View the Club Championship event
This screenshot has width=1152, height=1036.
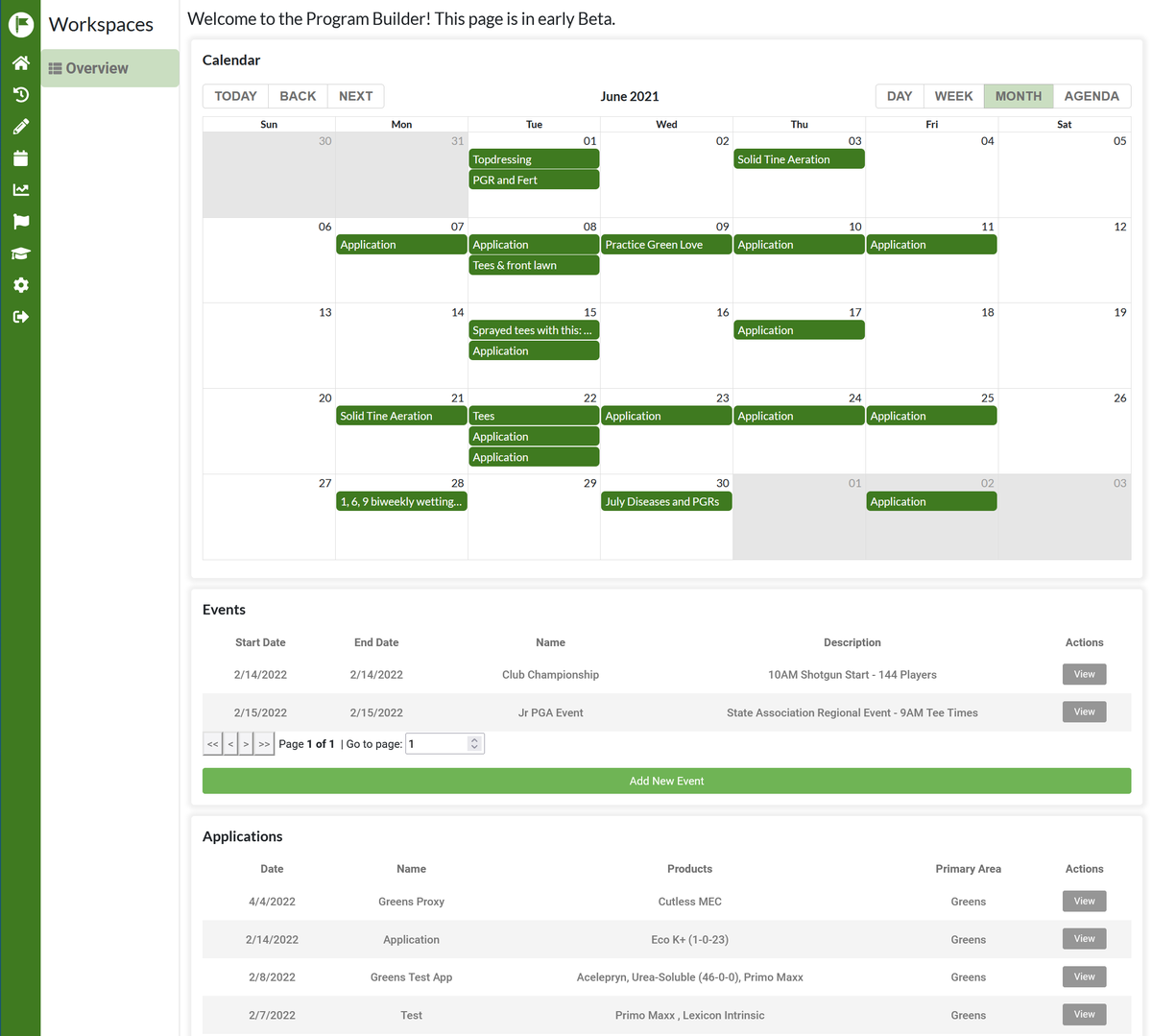point(1084,674)
